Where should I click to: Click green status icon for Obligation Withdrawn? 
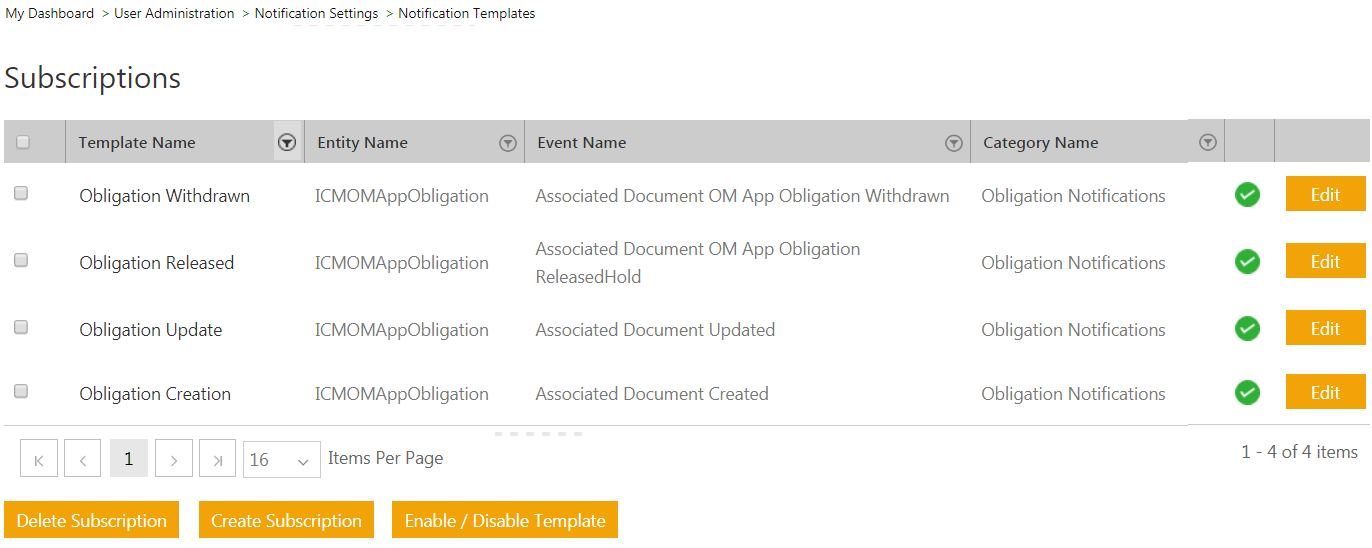pyautogui.click(x=1247, y=195)
